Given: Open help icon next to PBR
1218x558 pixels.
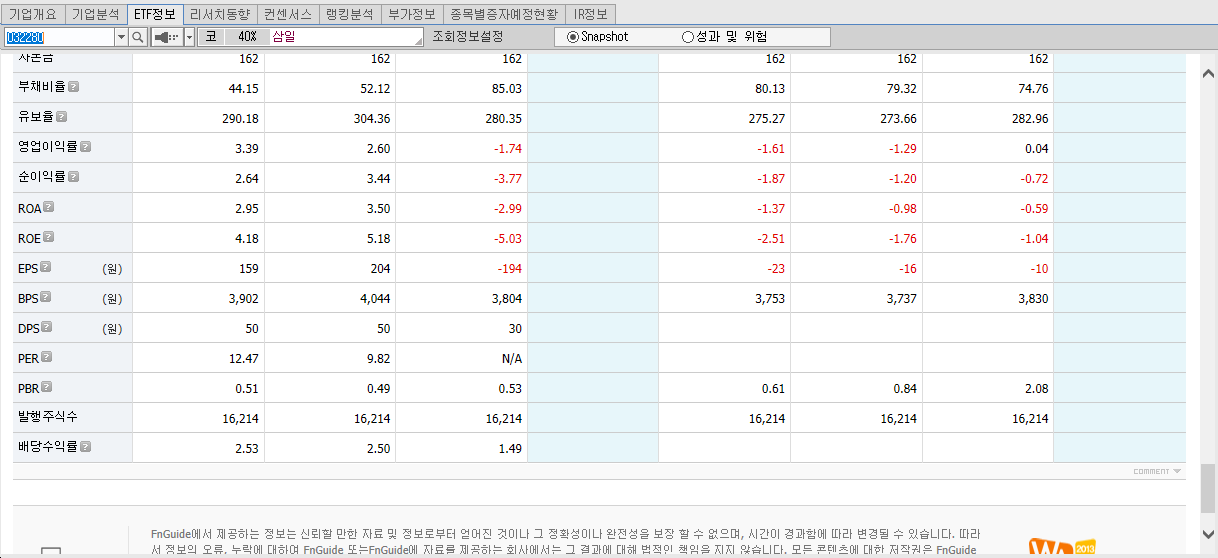Looking at the screenshot, I should pyautogui.click(x=47, y=387).
